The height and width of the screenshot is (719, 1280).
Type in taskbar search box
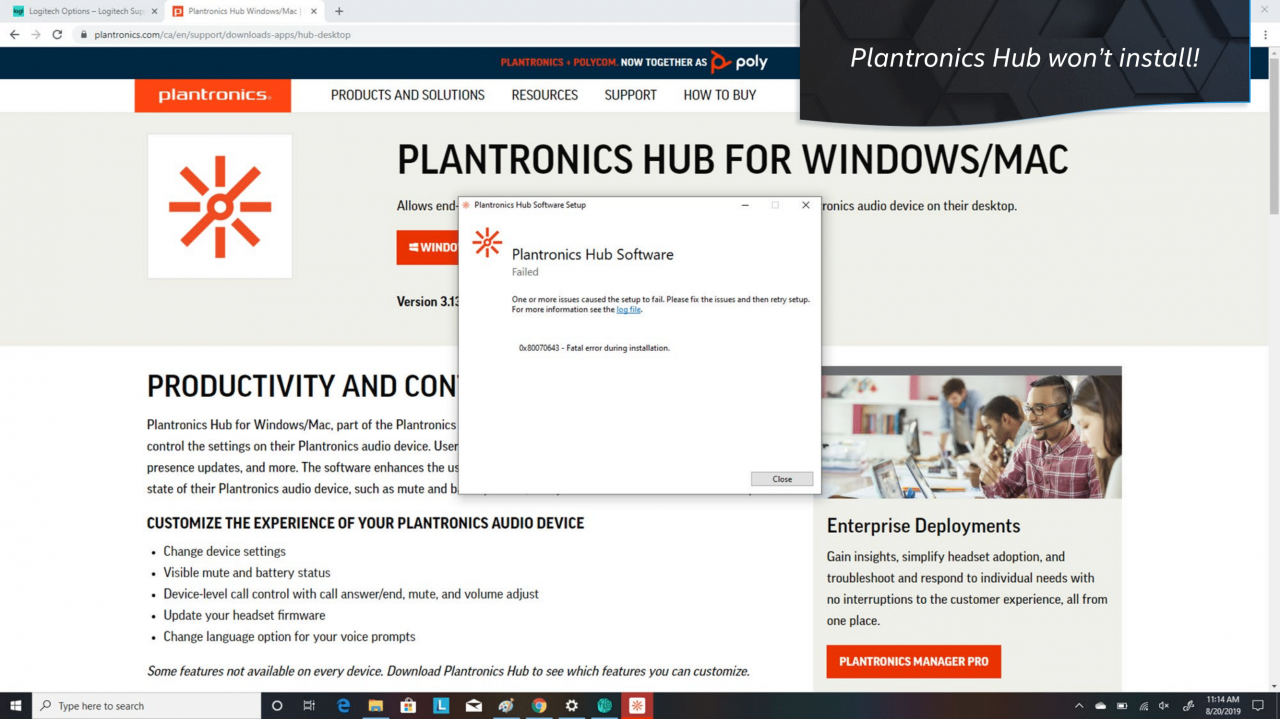tap(146, 705)
